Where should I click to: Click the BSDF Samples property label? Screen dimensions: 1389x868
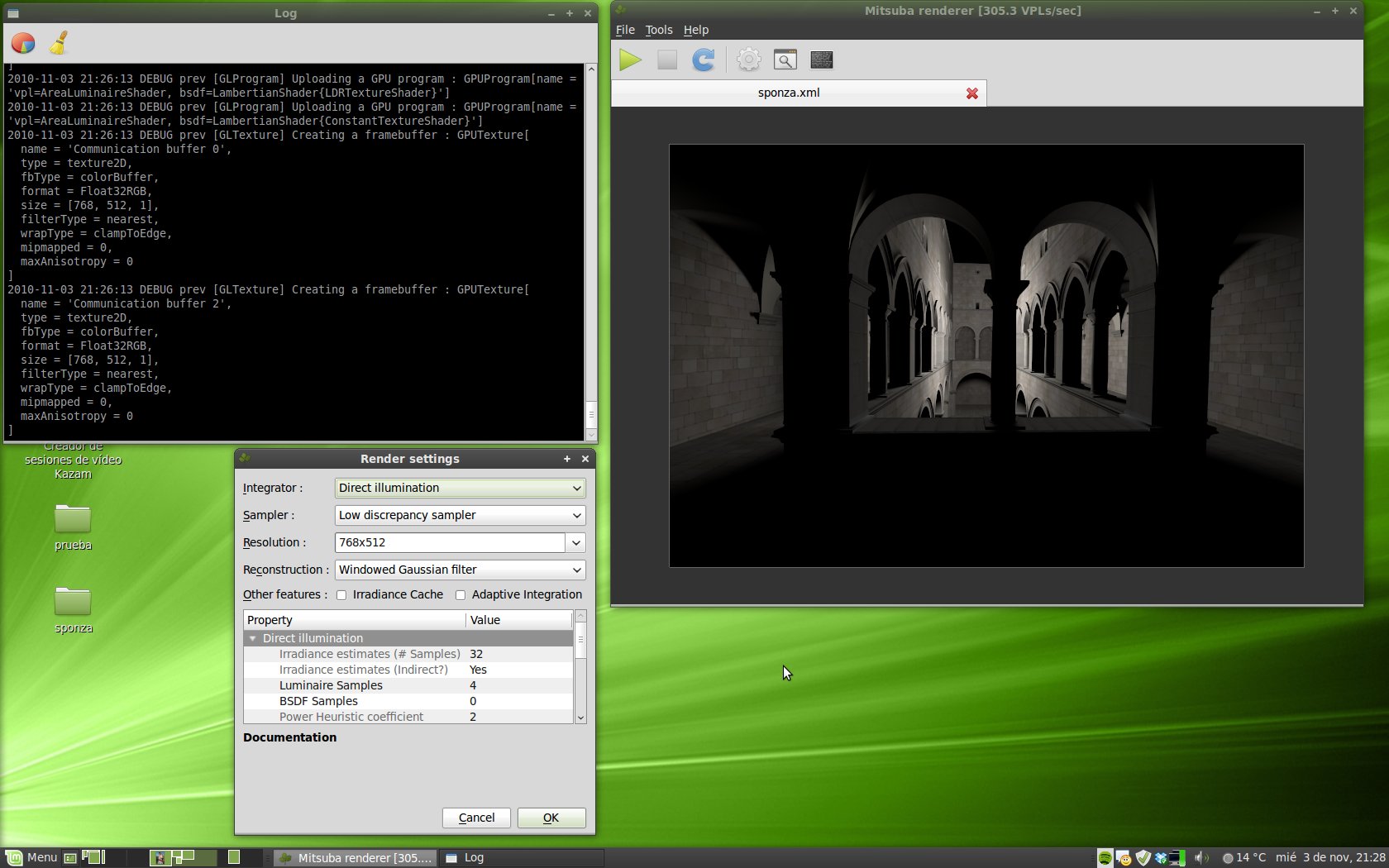tap(318, 702)
